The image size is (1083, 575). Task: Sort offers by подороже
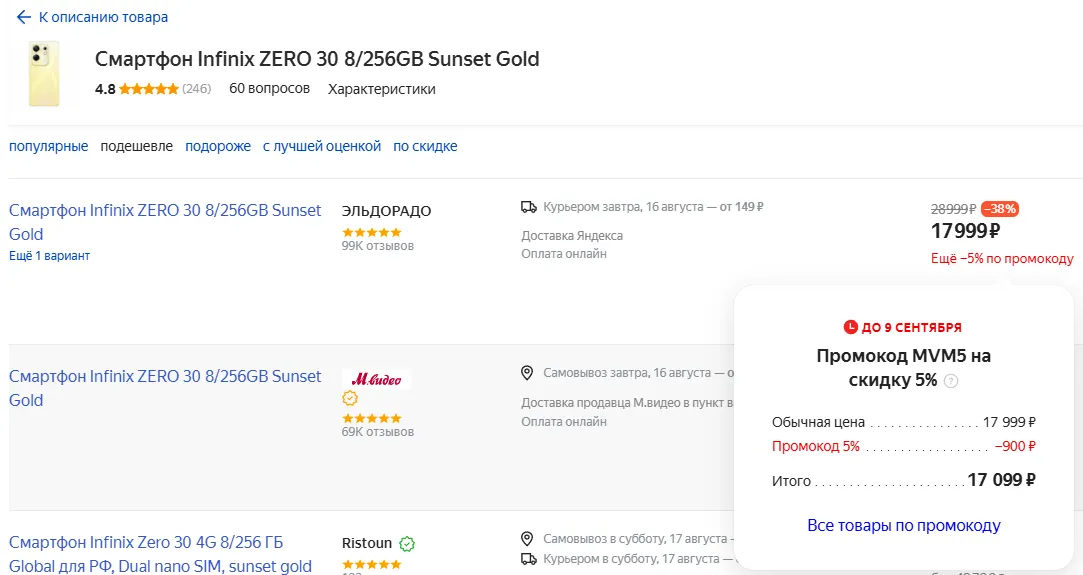point(218,146)
